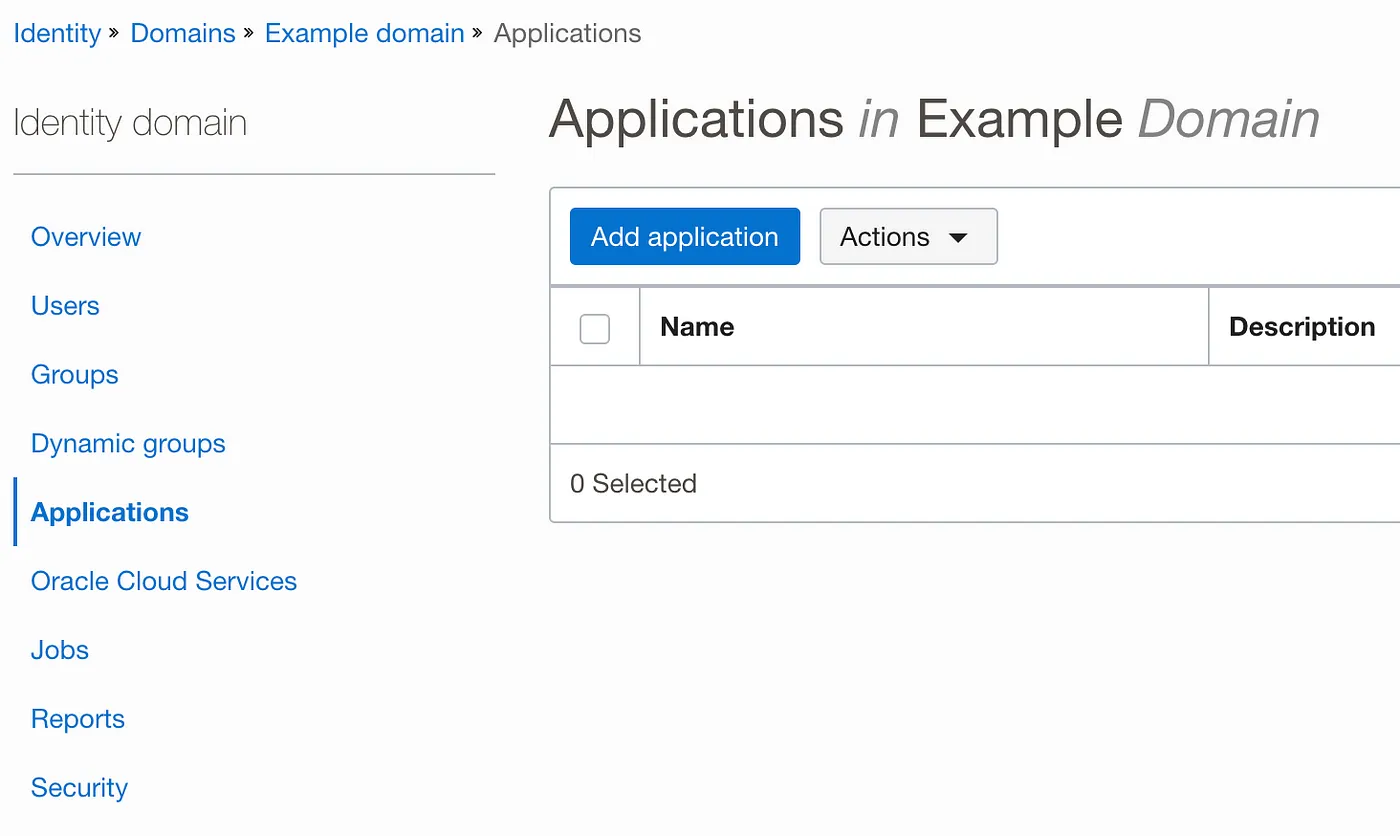Screen dimensions: 1400x836
Task: Go to Security in the sidebar
Action: click(x=79, y=788)
